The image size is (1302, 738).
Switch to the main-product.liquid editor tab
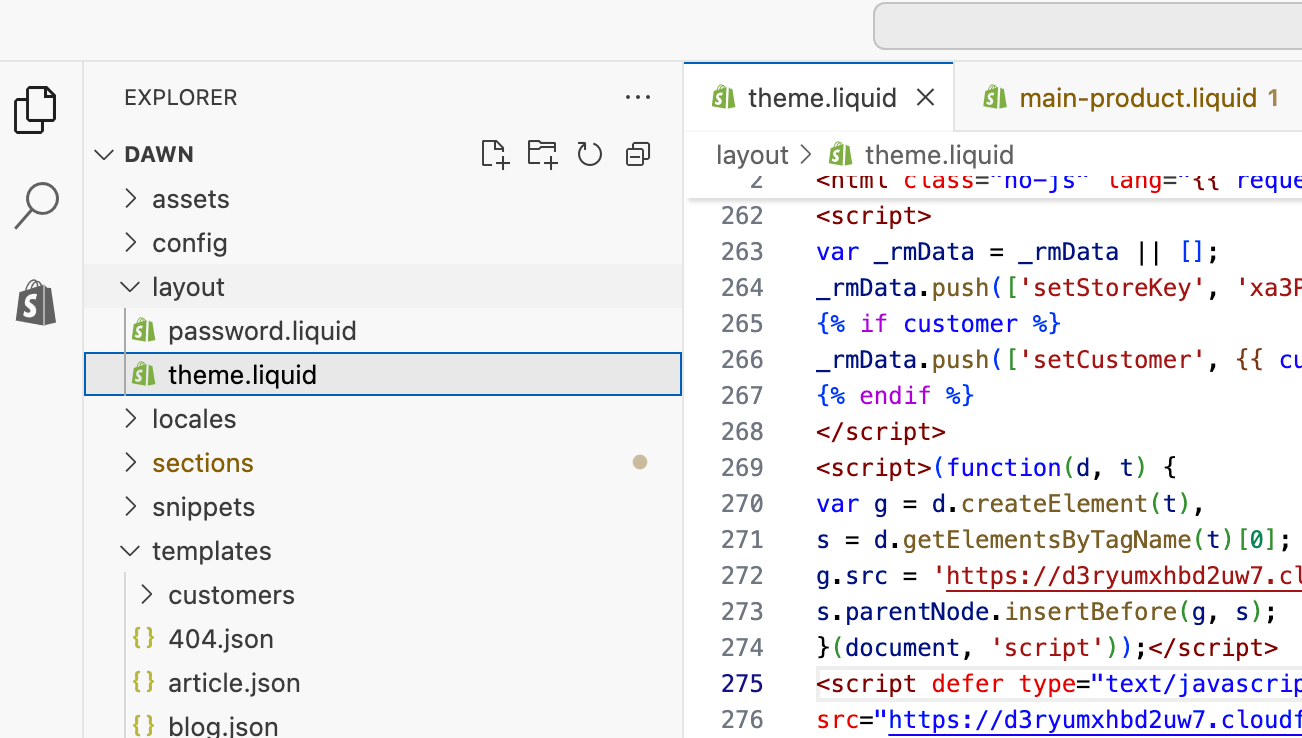1128,97
